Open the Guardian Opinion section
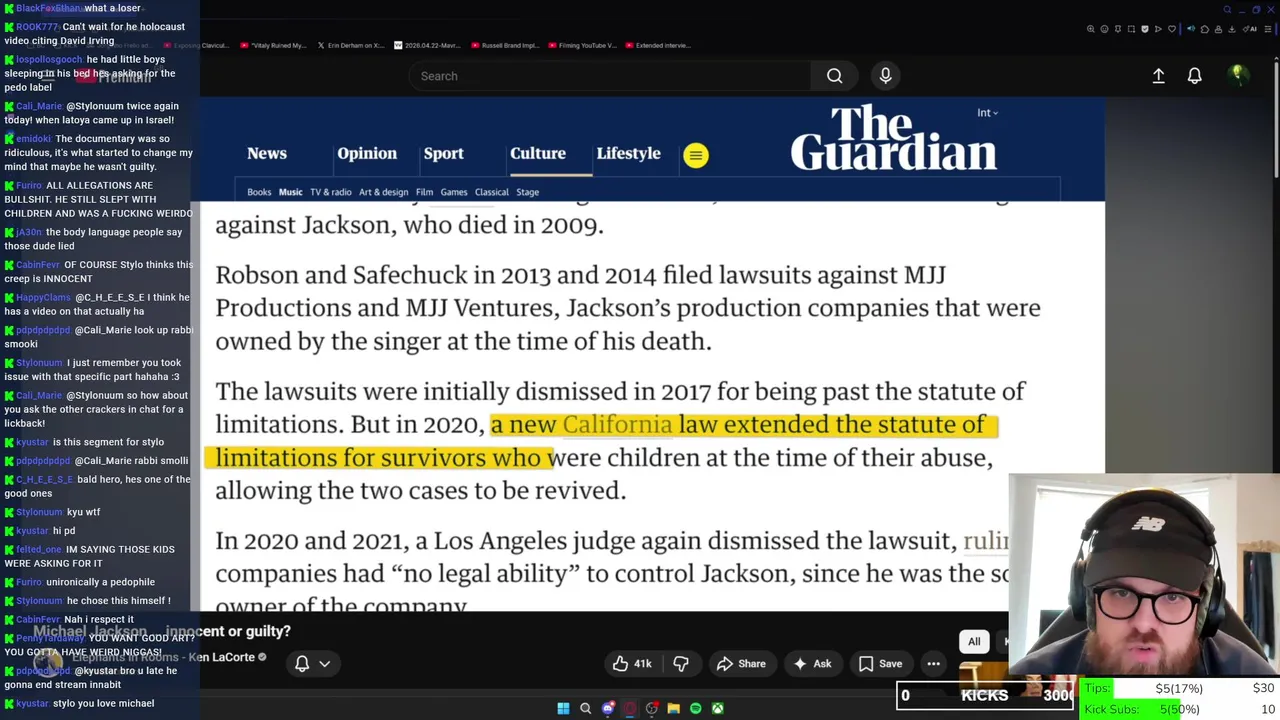Screen dimensions: 1280x720 point(367,153)
